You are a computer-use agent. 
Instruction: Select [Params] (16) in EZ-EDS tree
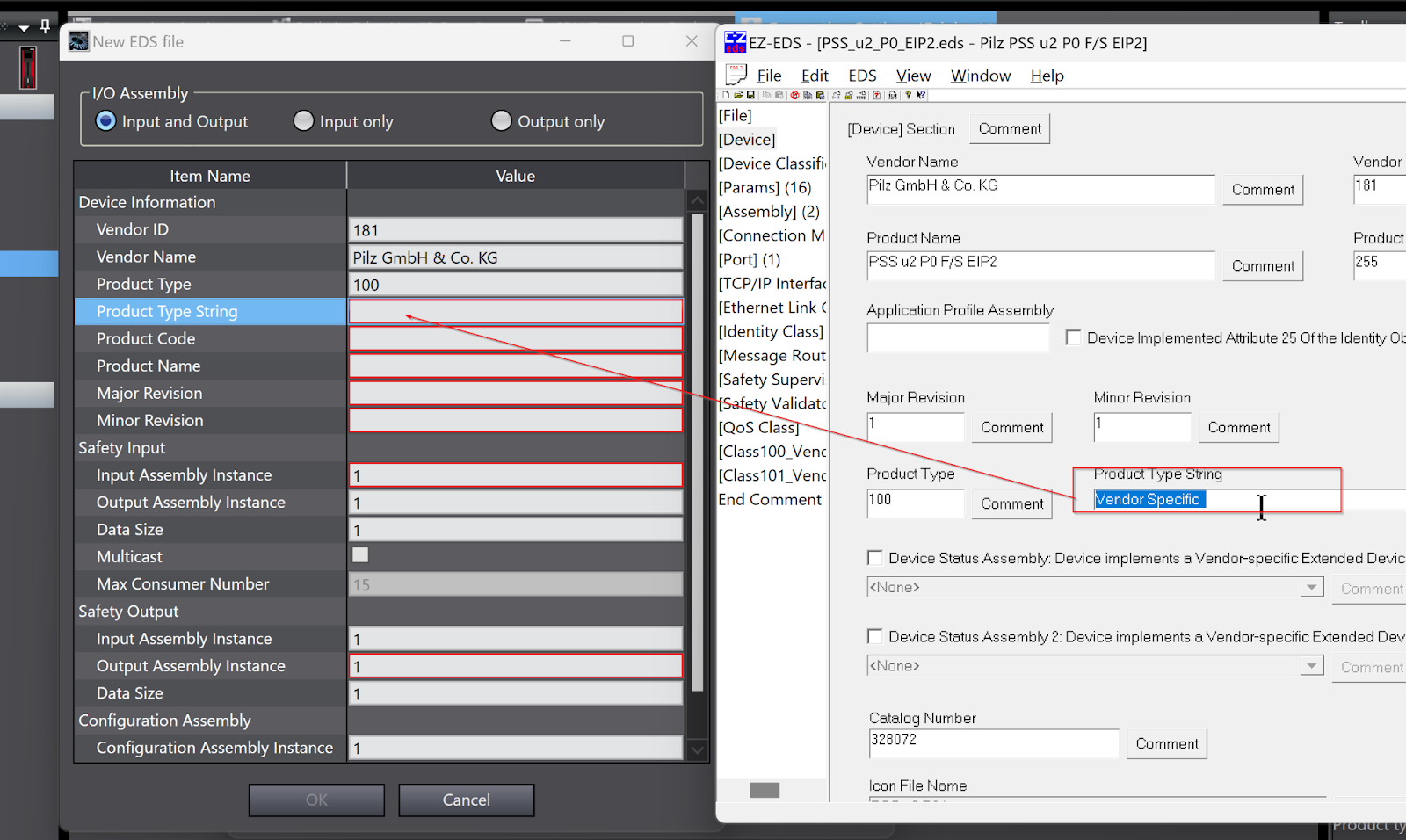(765, 187)
